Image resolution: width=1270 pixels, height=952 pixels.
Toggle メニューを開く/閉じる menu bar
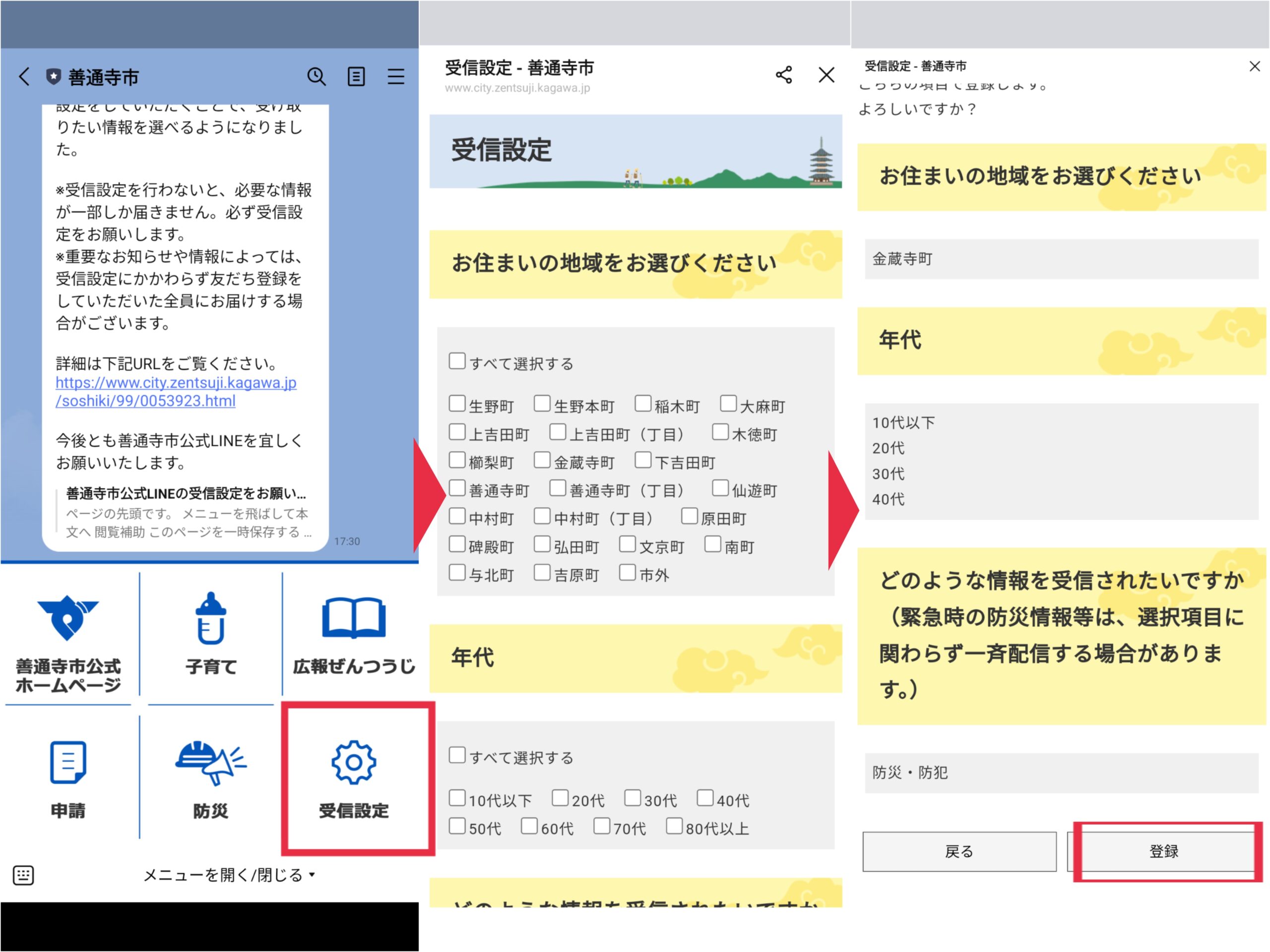pyautogui.click(x=229, y=875)
